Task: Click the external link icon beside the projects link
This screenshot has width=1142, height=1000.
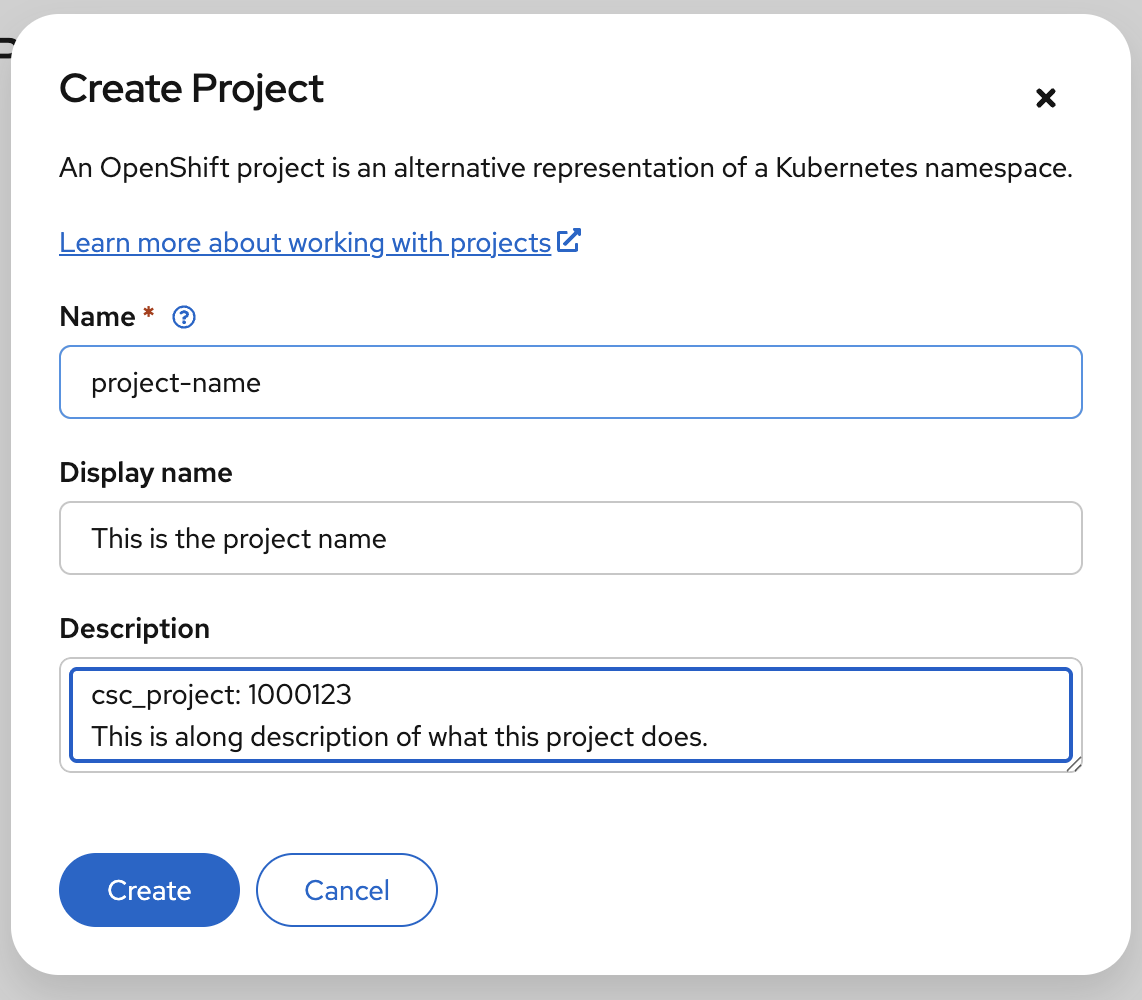Action: point(568,240)
